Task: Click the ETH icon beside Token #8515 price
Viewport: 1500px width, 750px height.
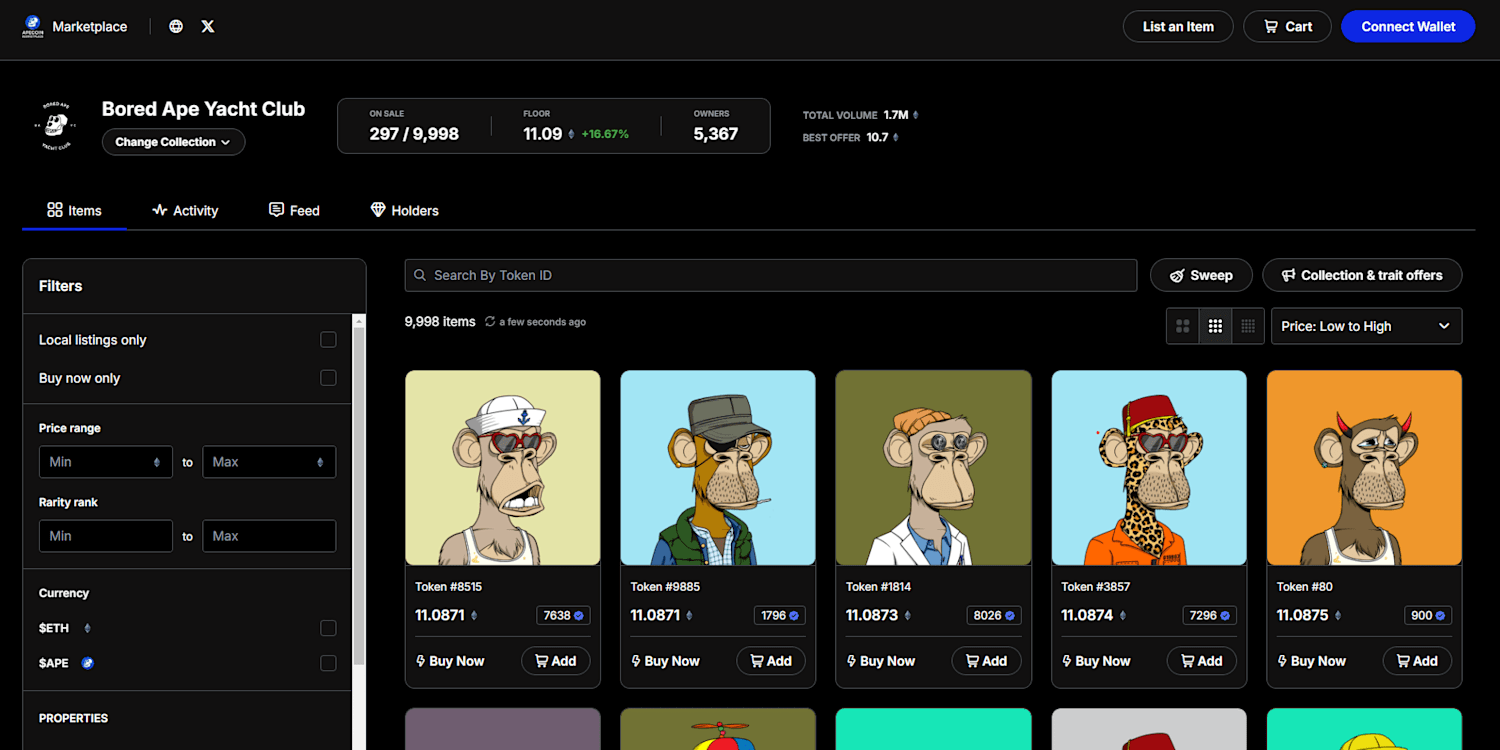Action: (x=474, y=616)
